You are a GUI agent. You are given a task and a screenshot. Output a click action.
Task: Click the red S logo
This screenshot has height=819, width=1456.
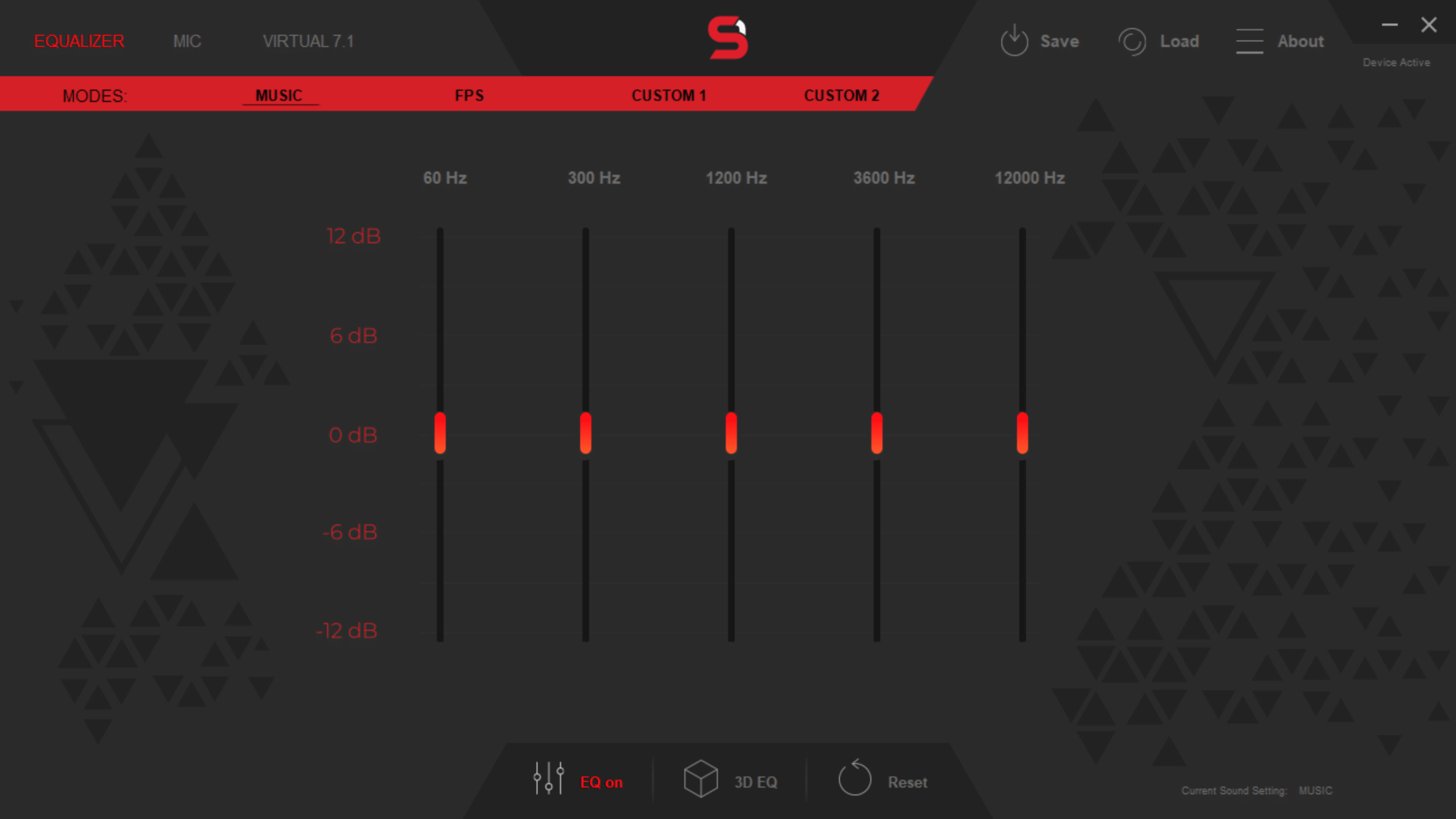(x=728, y=38)
